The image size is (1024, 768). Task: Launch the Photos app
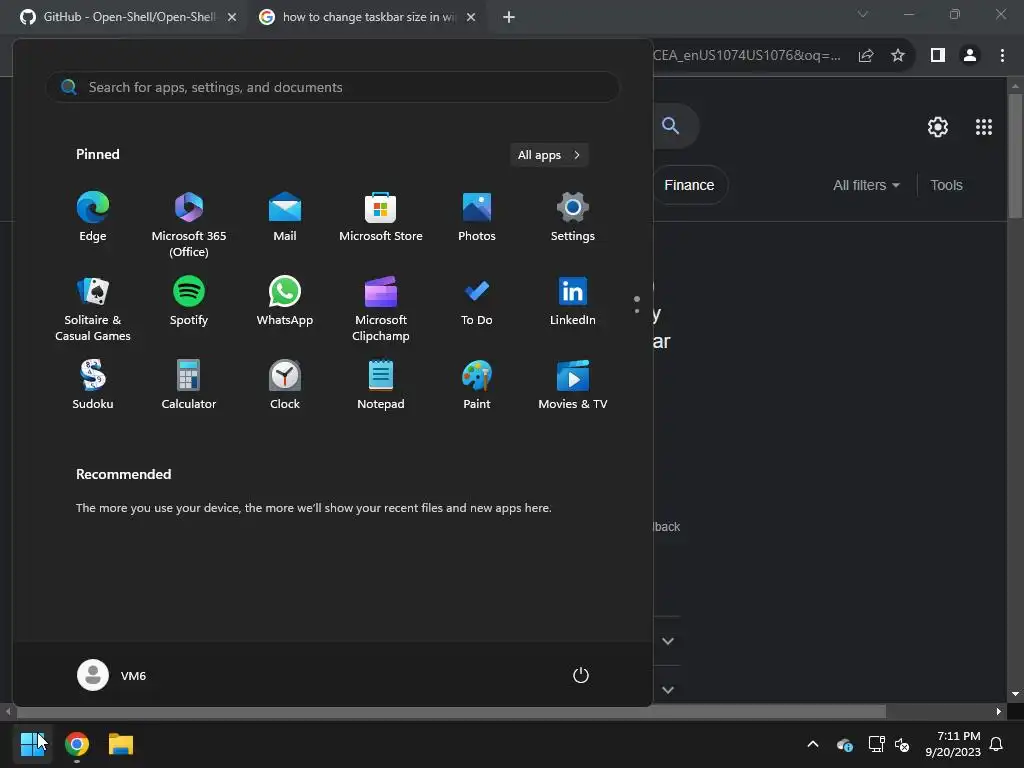coord(477,217)
